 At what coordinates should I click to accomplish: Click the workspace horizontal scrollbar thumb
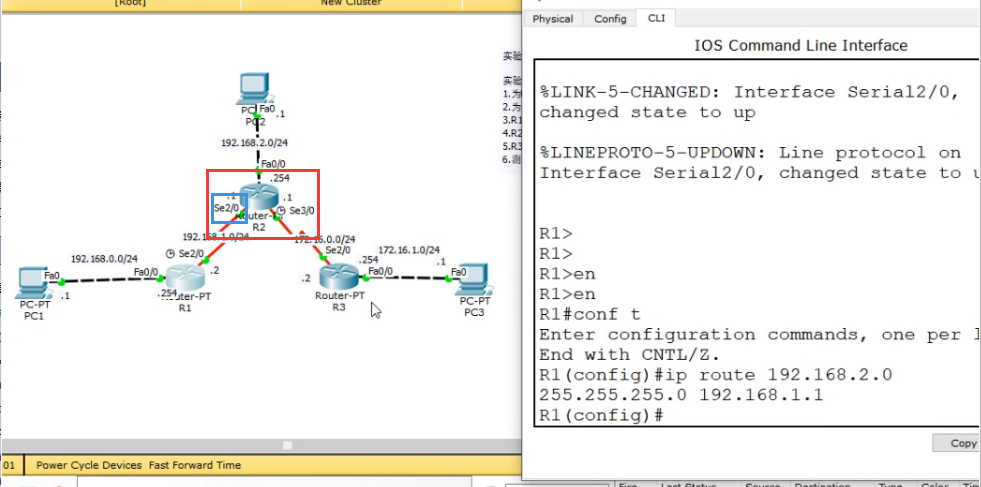[x=288, y=446]
